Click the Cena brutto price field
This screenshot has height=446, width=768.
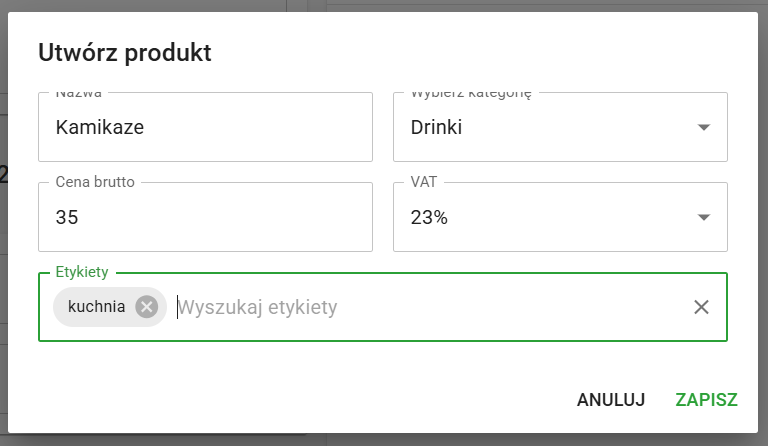tap(205, 217)
